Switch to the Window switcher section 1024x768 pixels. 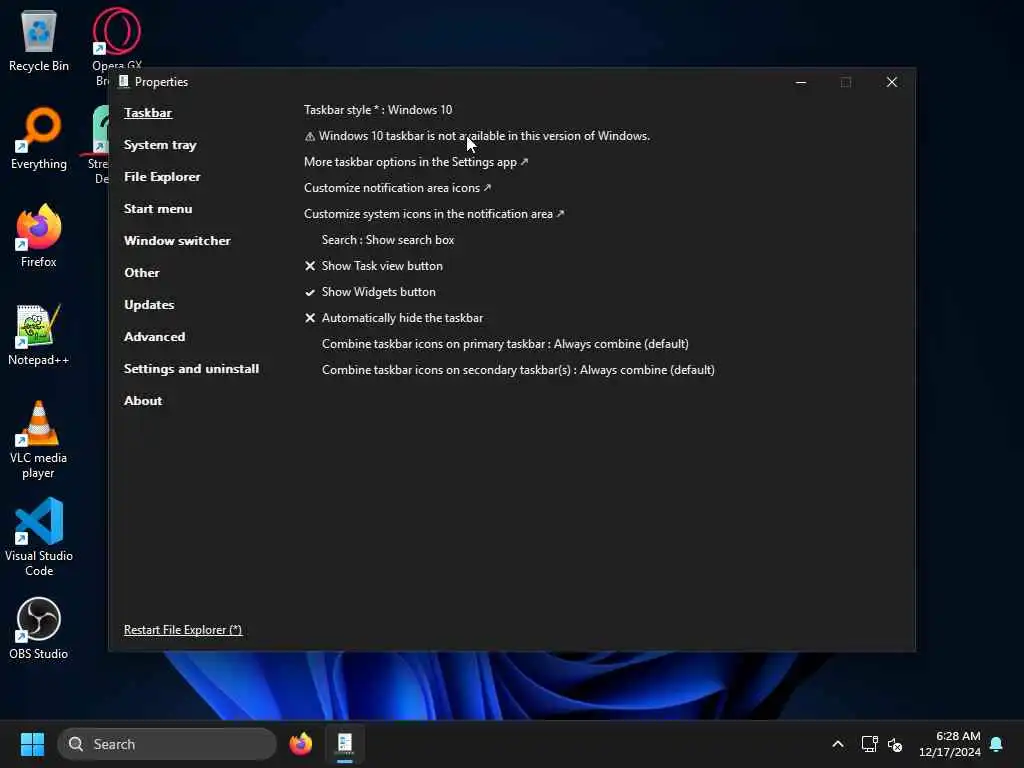point(177,240)
